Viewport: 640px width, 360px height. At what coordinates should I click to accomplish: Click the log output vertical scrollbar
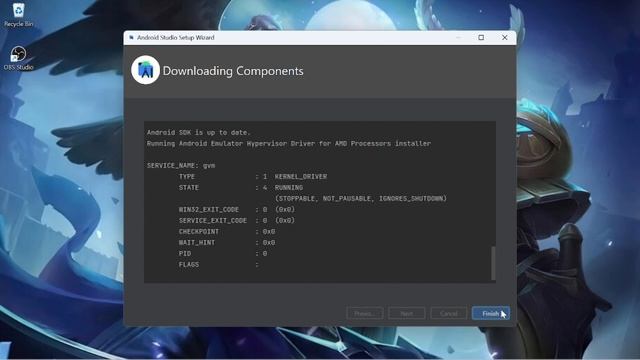(493, 263)
